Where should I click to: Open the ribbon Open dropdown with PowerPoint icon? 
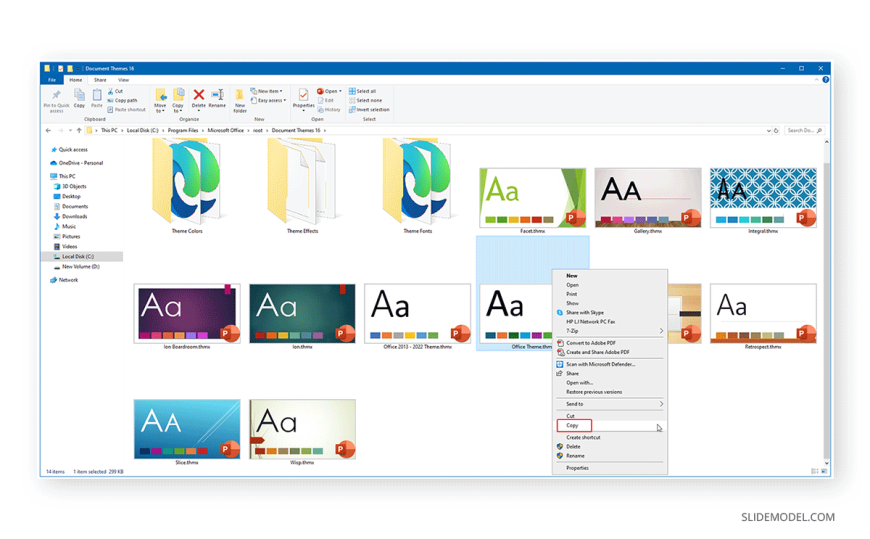click(x=329, y=91)
